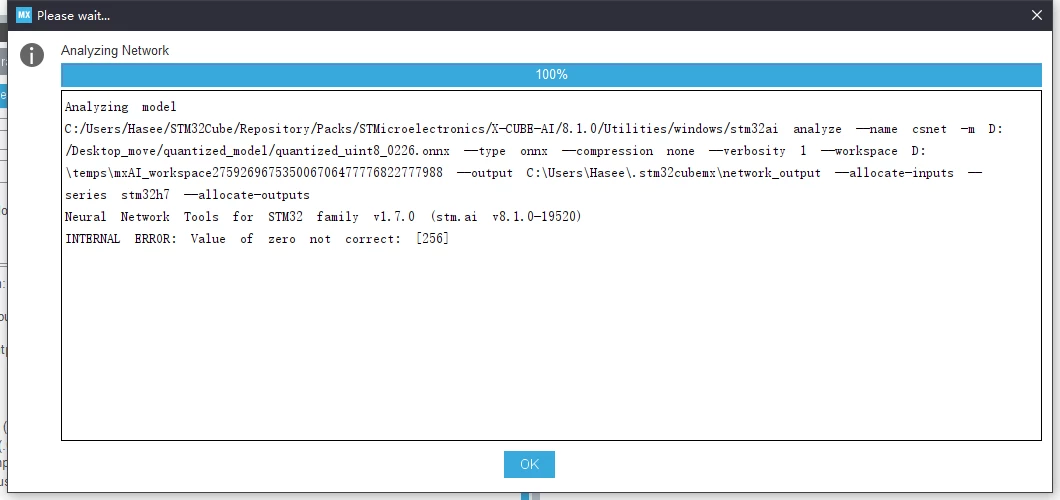The height and width of the screenshot is (500, 1060).
Task: Click the "series stm32h7 --allocate-outputs" line
Action: [x=187, y=195]
